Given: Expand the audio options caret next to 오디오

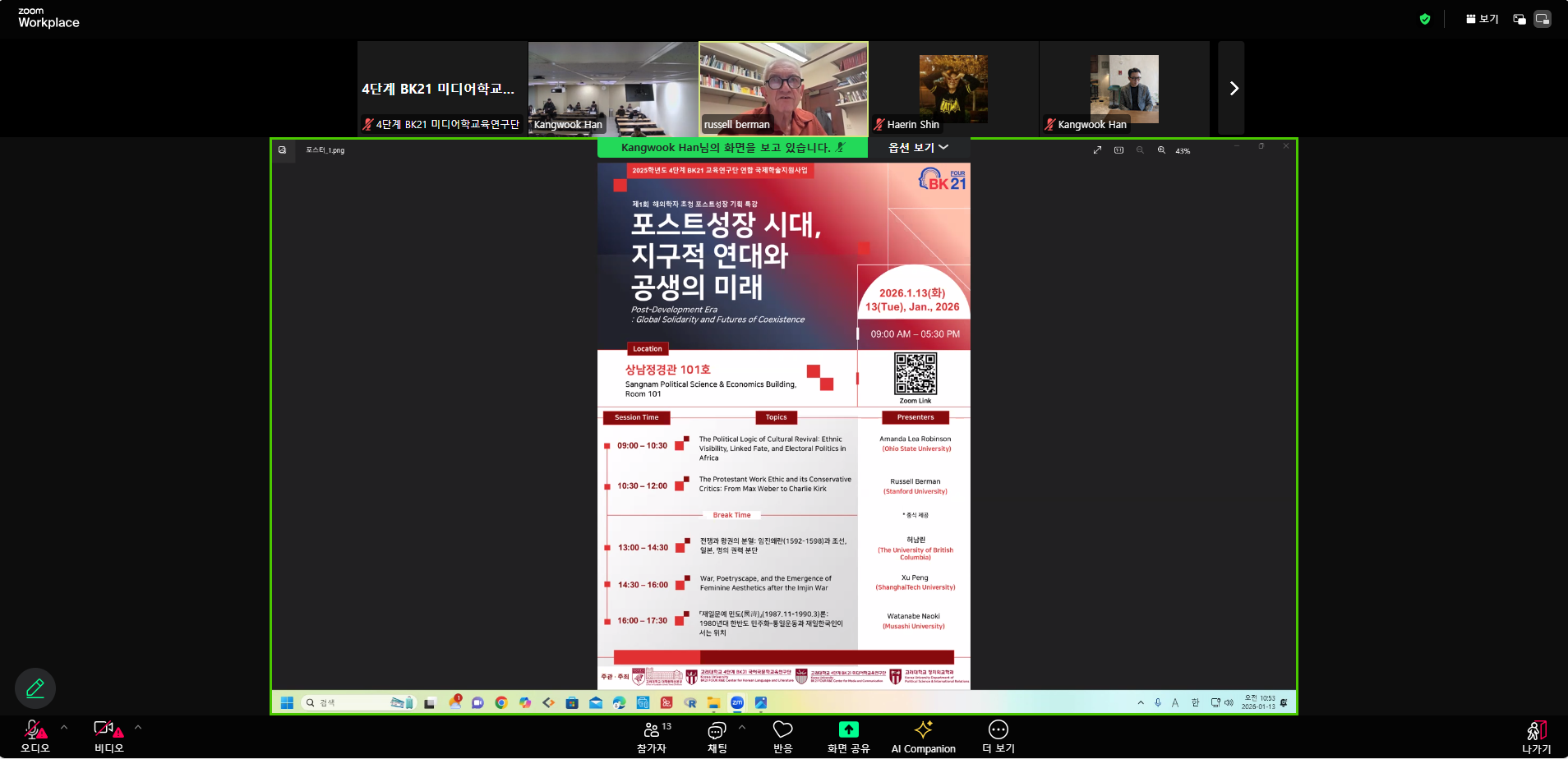Looking at the screenshot, I should pos(64,727).
